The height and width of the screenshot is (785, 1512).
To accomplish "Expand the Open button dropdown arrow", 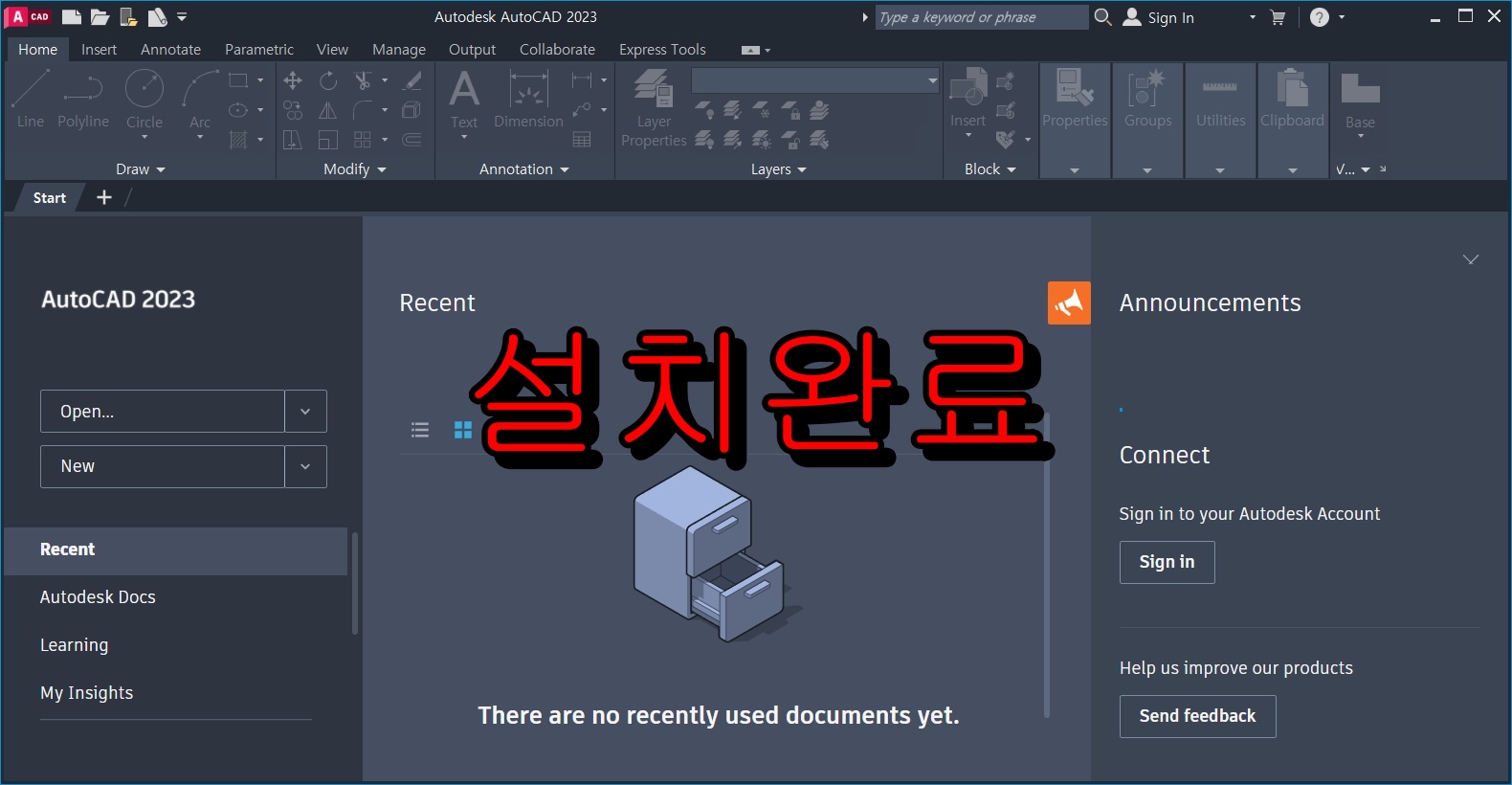I will [x=305, y=412].
